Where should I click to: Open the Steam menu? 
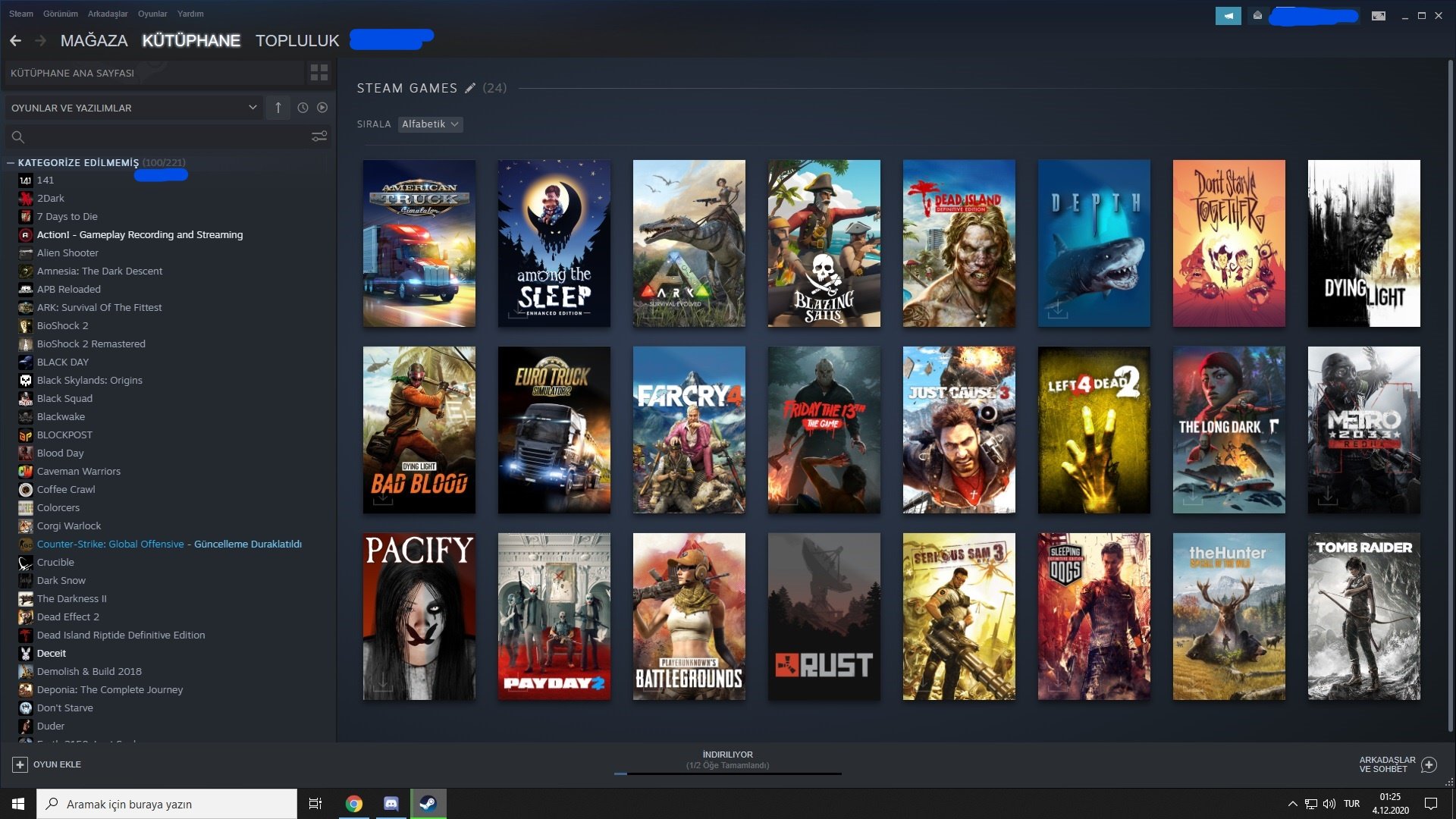point(21,14)
